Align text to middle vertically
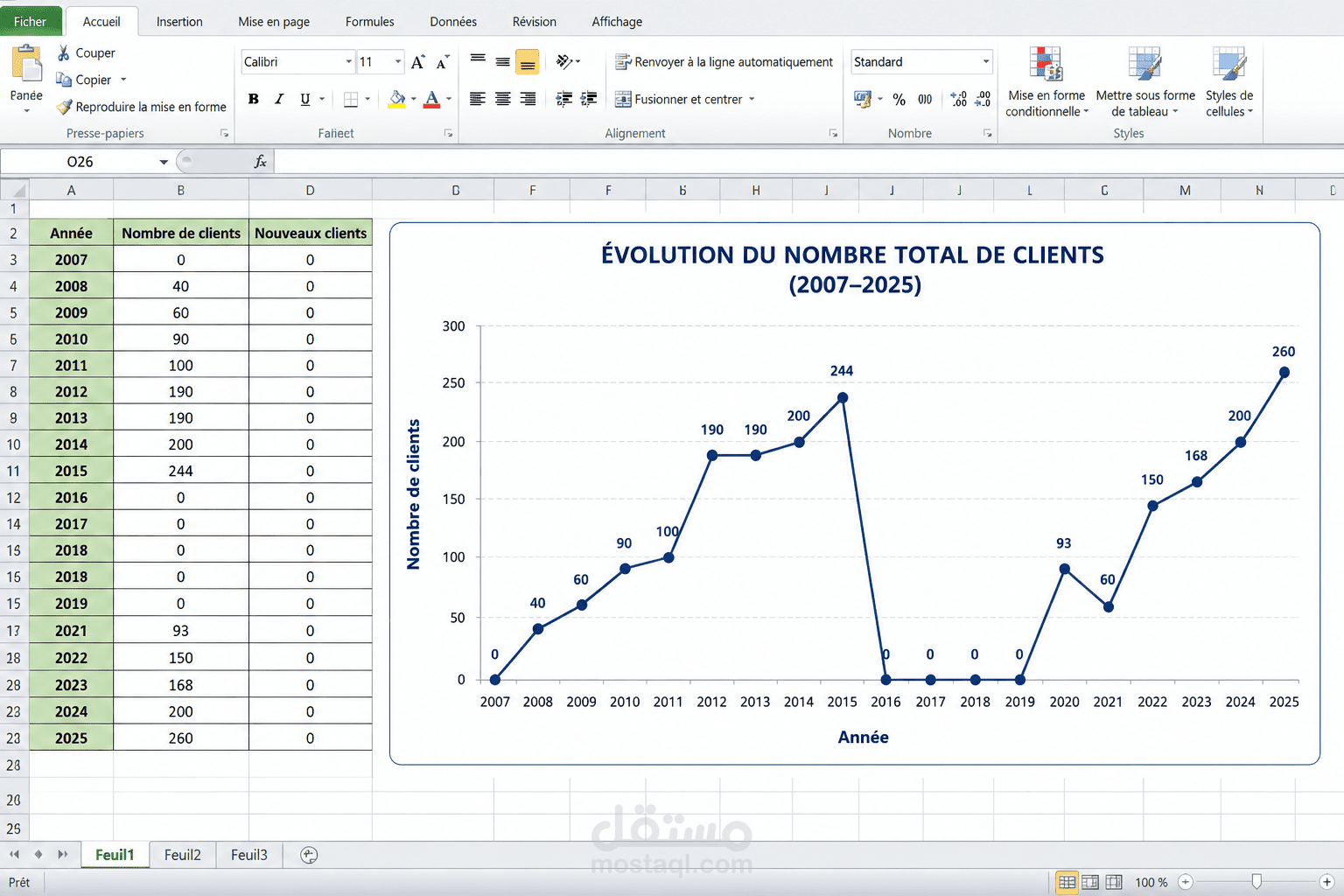The image size is (1344, 896). click(x=502, y=61)
